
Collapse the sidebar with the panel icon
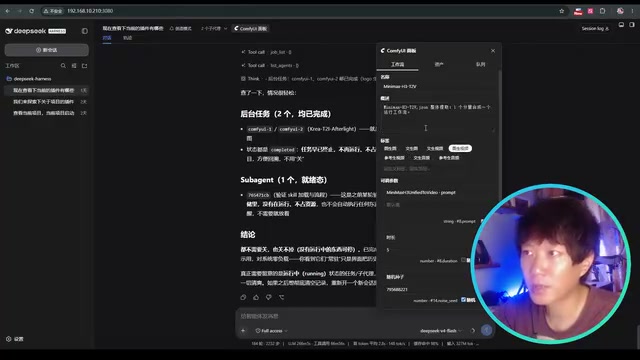(x=84, y=31)
